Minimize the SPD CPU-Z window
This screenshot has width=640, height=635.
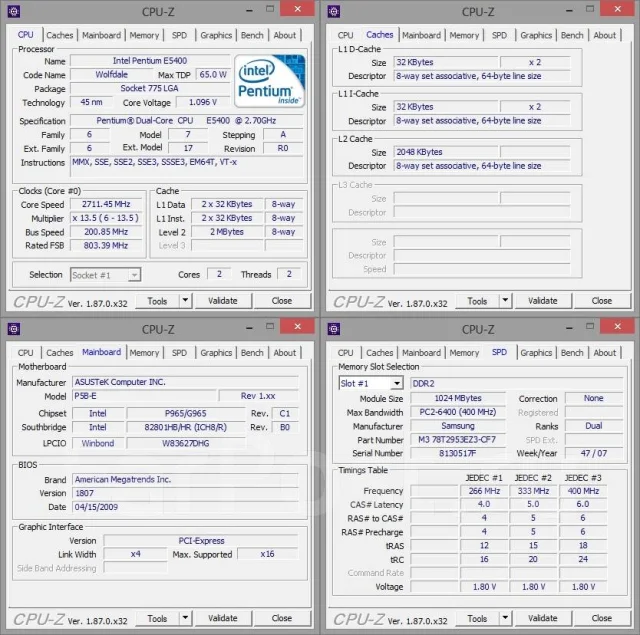[569, 327]
